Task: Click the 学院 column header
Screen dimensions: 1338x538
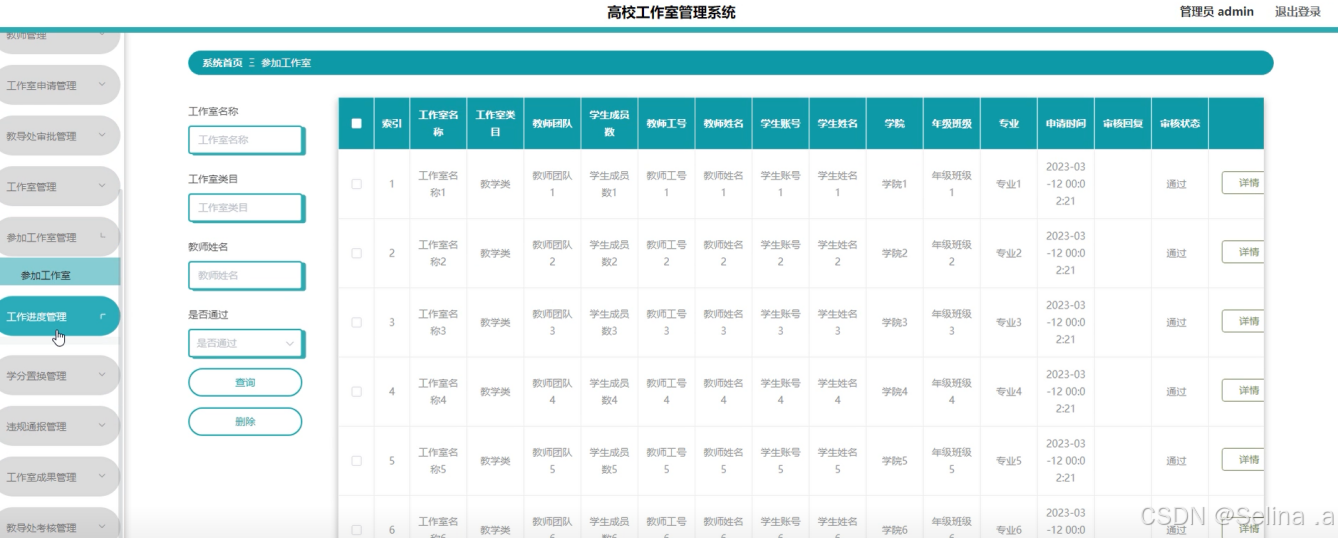Action: coord(894,124)
